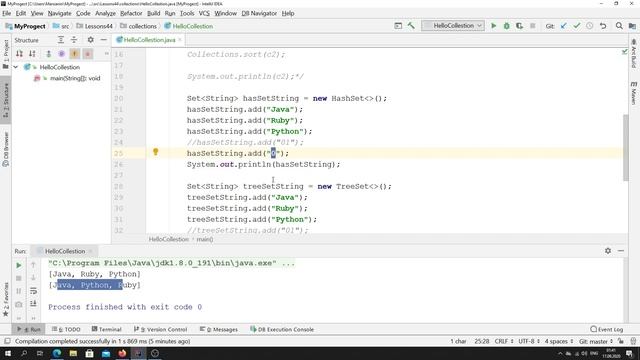Screen dimensions: 640x360
Task: Change indent setting 4 spaces
Action: (559, 341)
